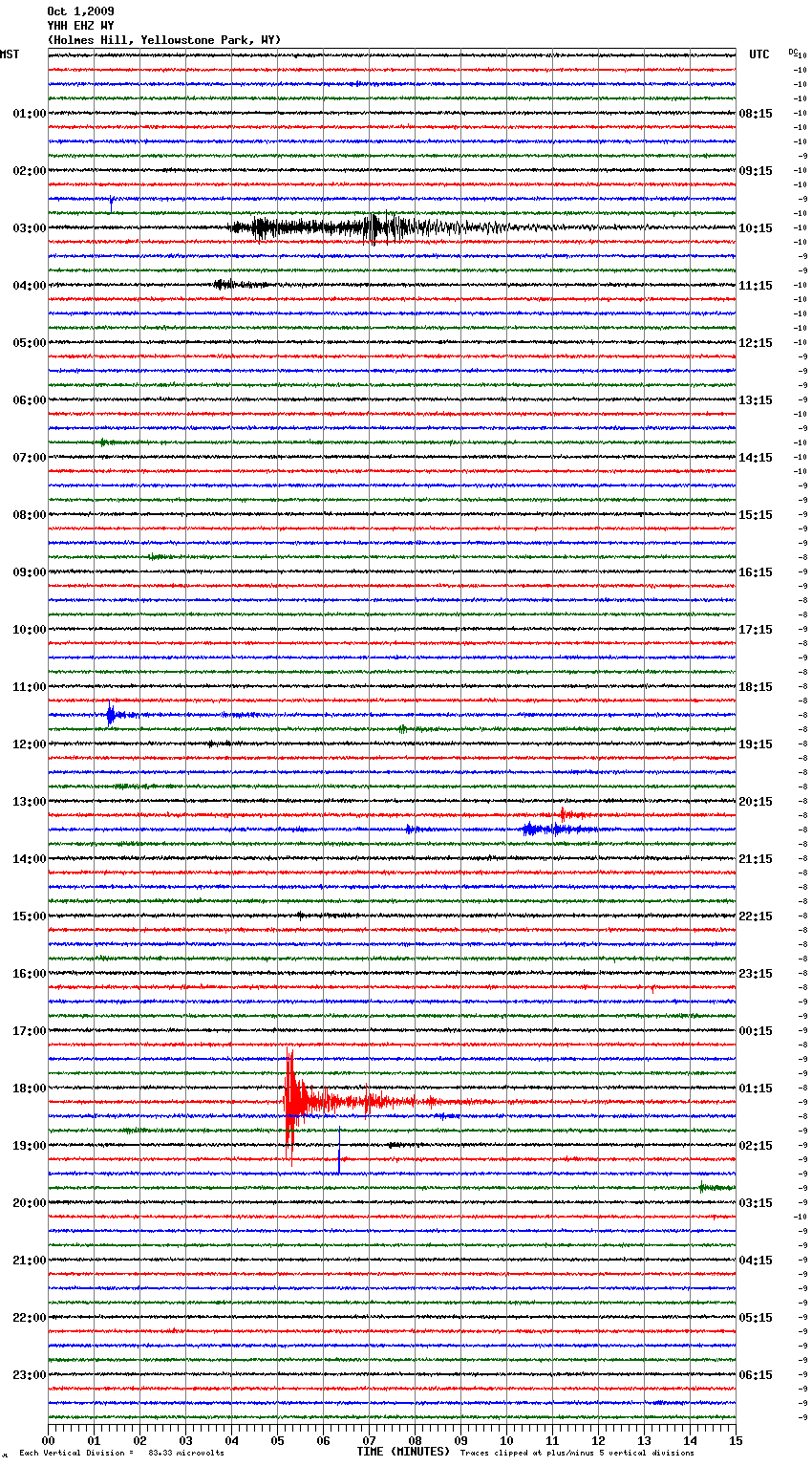812x1466 pixels.
Task: Click the 23:15 UTC time label
Action: 756,974
